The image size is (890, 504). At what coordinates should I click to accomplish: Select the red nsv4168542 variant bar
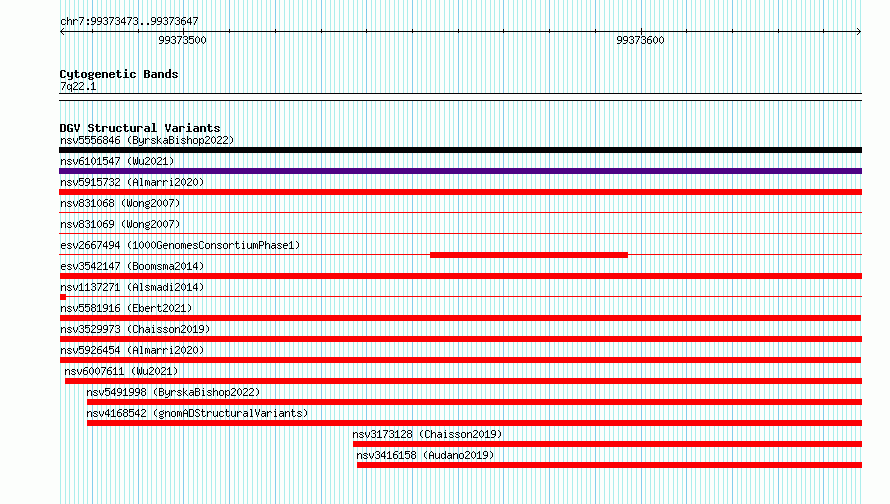pos(475,423)
